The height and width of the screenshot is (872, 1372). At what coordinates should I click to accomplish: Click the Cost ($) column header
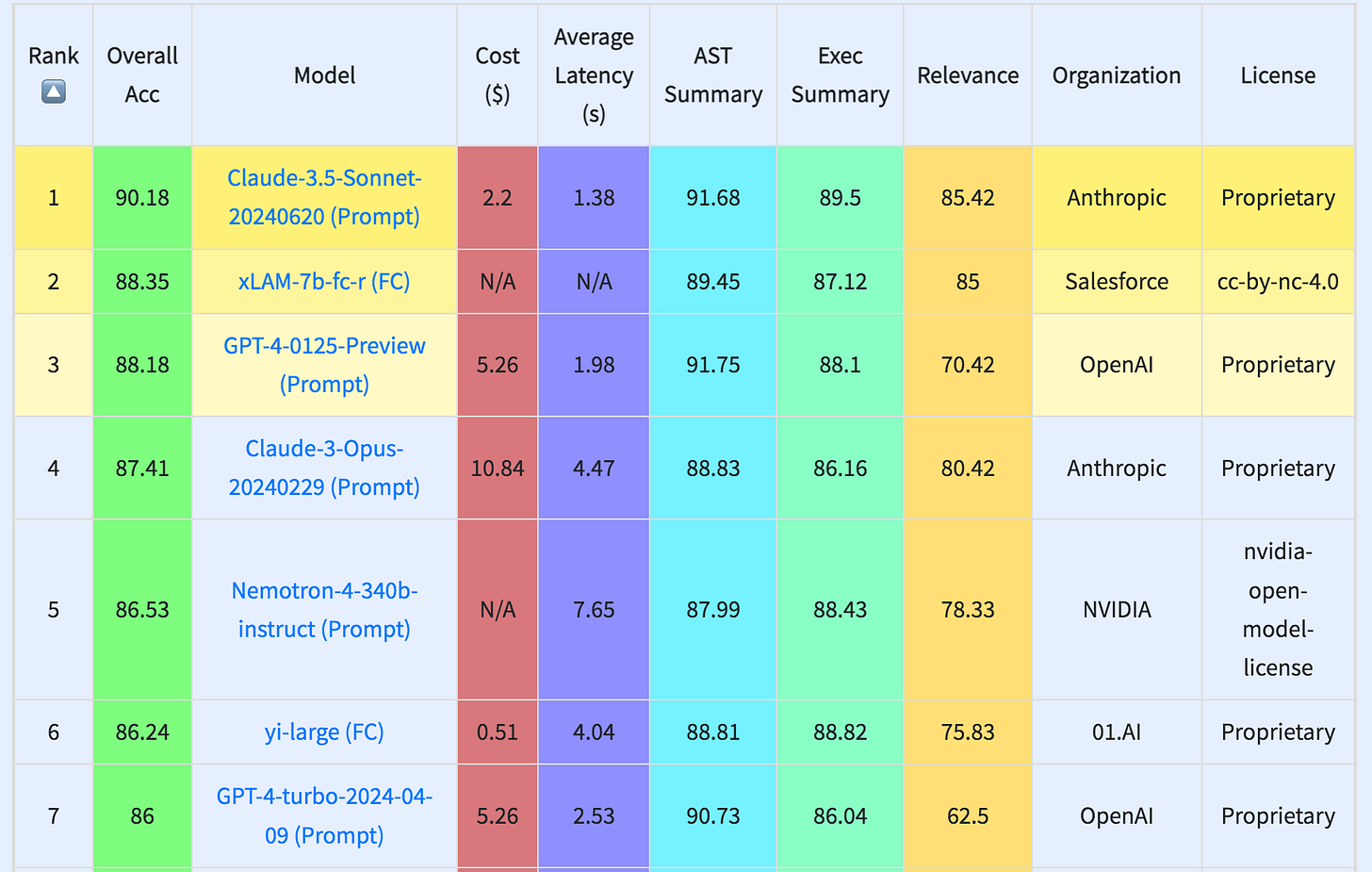click(498, 75)
